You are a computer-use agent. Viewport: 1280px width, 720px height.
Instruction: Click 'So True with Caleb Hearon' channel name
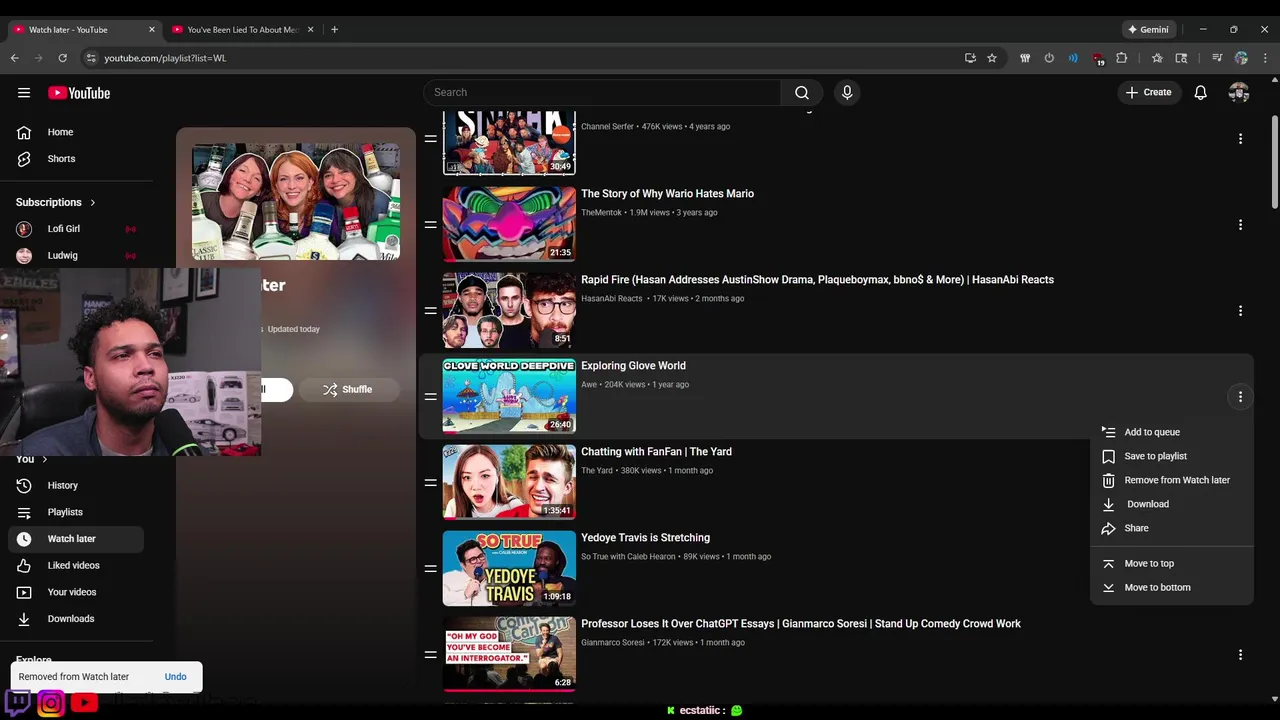click(628, 557)
